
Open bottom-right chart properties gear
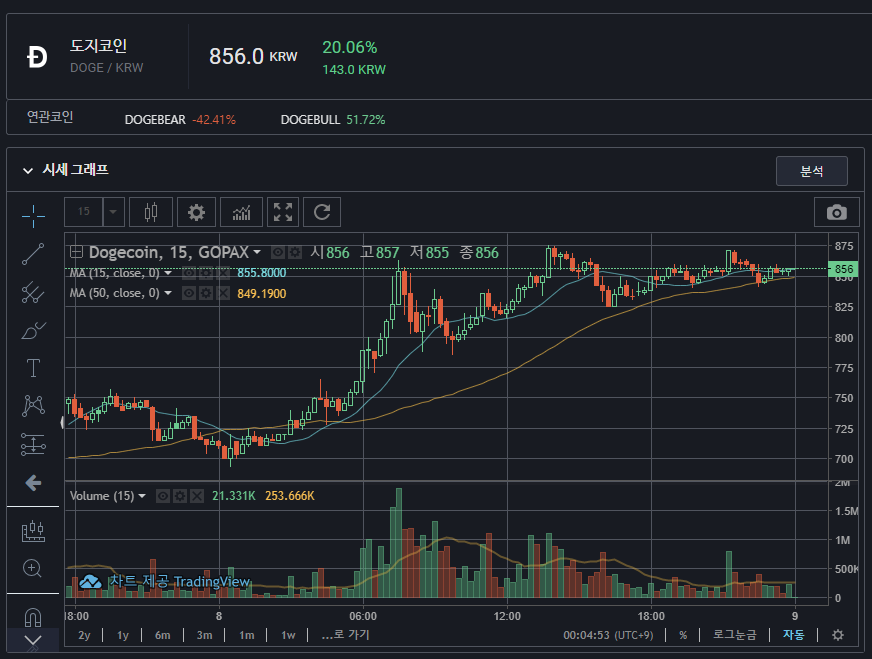click(x=838, y=635)
